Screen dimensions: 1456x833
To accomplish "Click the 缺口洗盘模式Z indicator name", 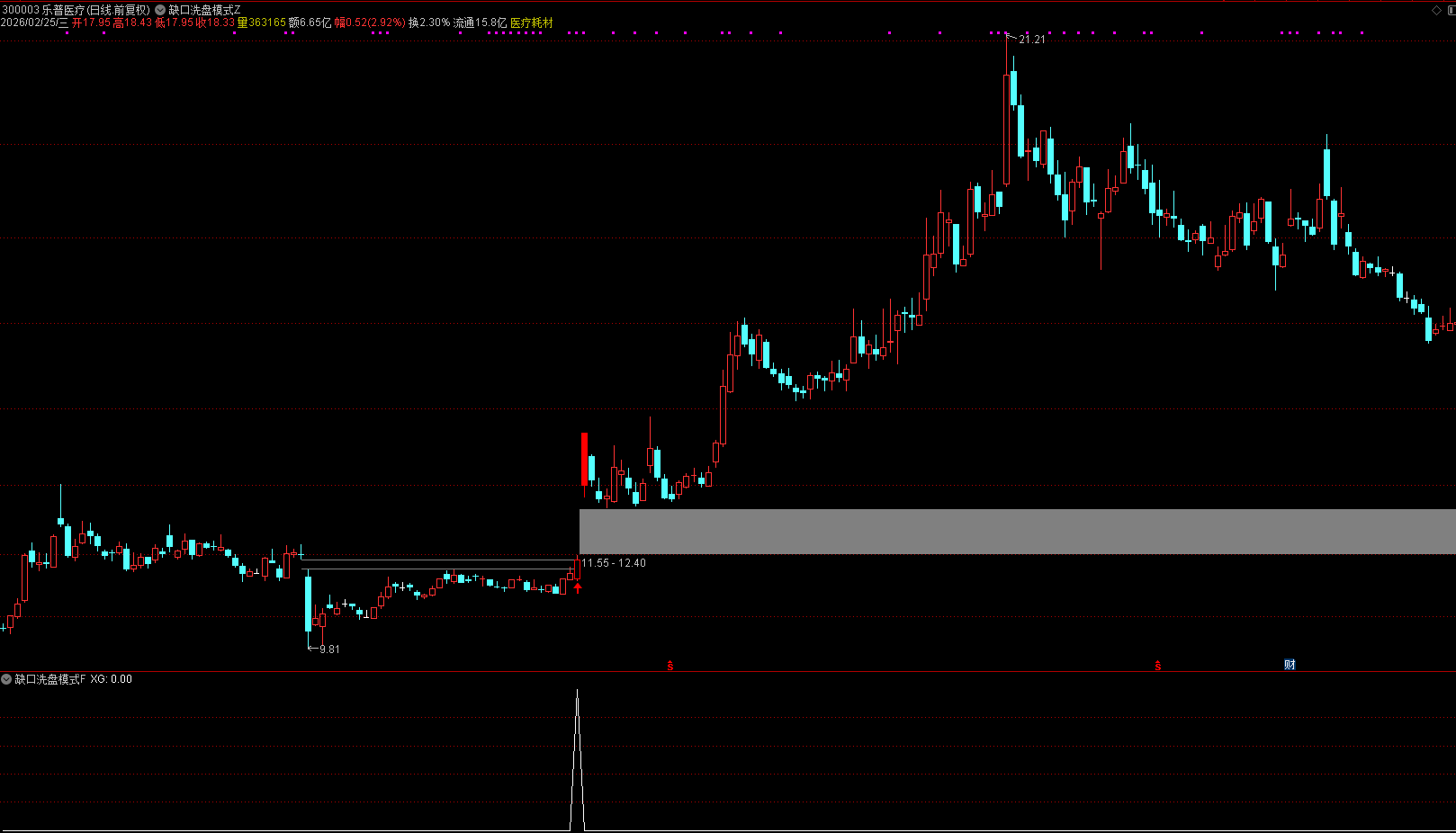I will click(x=204, y=10).
